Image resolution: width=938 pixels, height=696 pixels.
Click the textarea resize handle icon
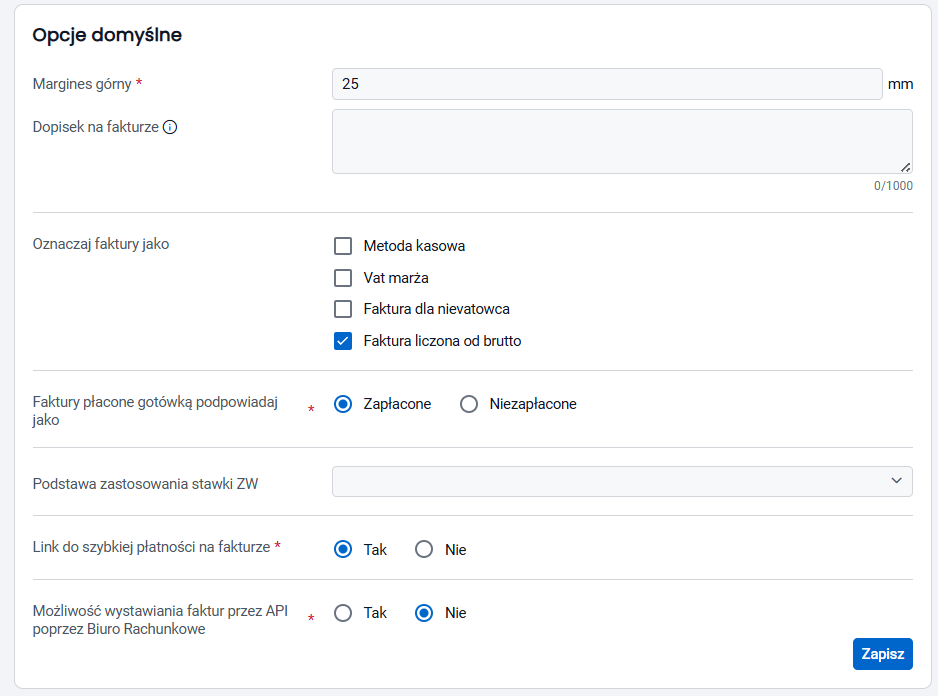point(906,168)
